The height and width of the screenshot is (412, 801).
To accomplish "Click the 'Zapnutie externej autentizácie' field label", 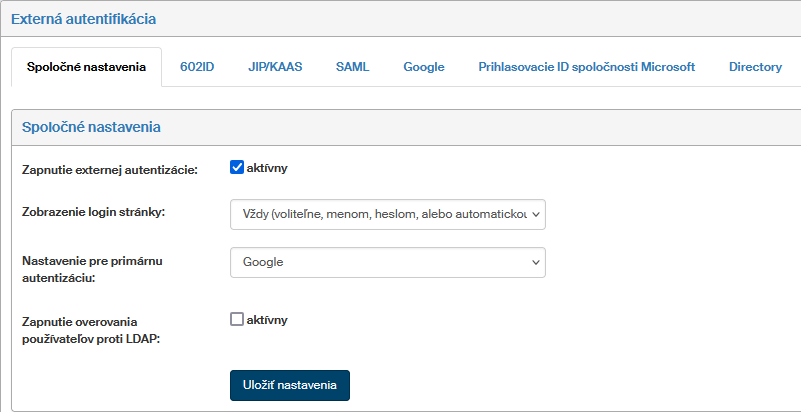I will click(x=110, y=169).
